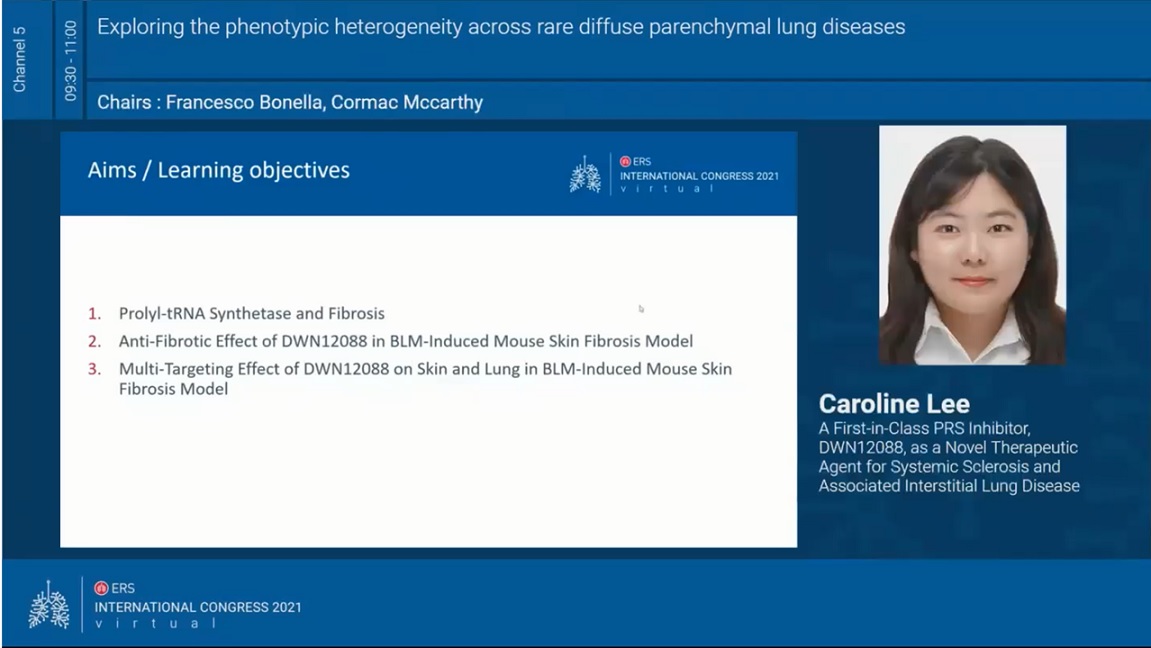The height and width of the screenshot is (648, 1151).
Task: Click the red number 3 list marker
Action: (94, 369)
